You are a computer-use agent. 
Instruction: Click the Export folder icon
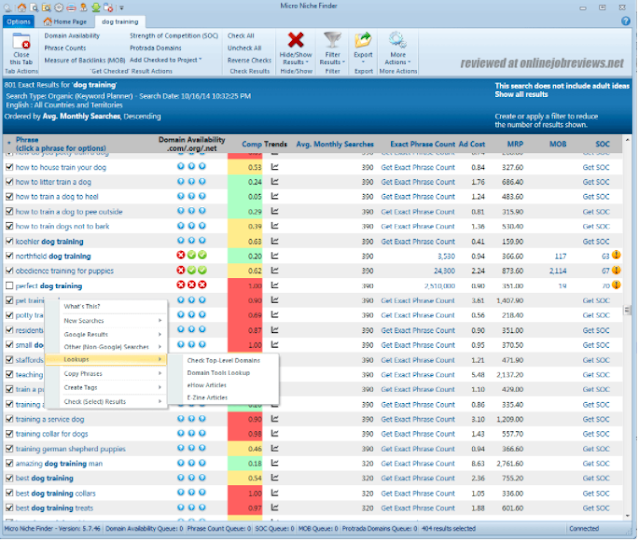tap(363, 40)
